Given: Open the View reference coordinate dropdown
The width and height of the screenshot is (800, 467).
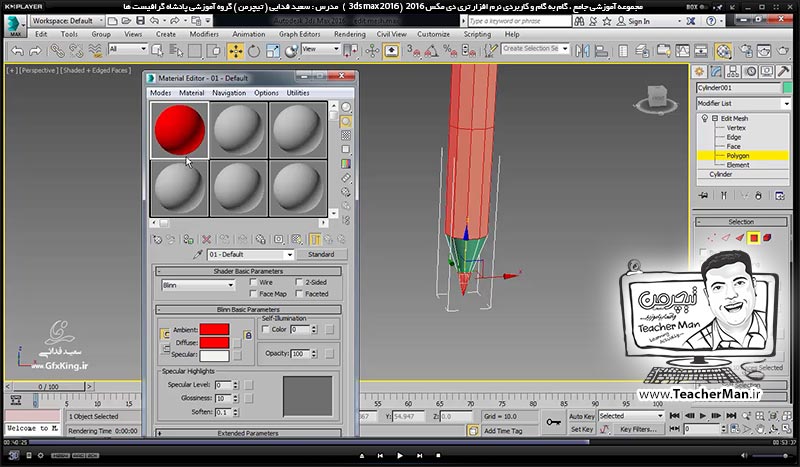Looking at the screenshot, I should click(320, 49).
